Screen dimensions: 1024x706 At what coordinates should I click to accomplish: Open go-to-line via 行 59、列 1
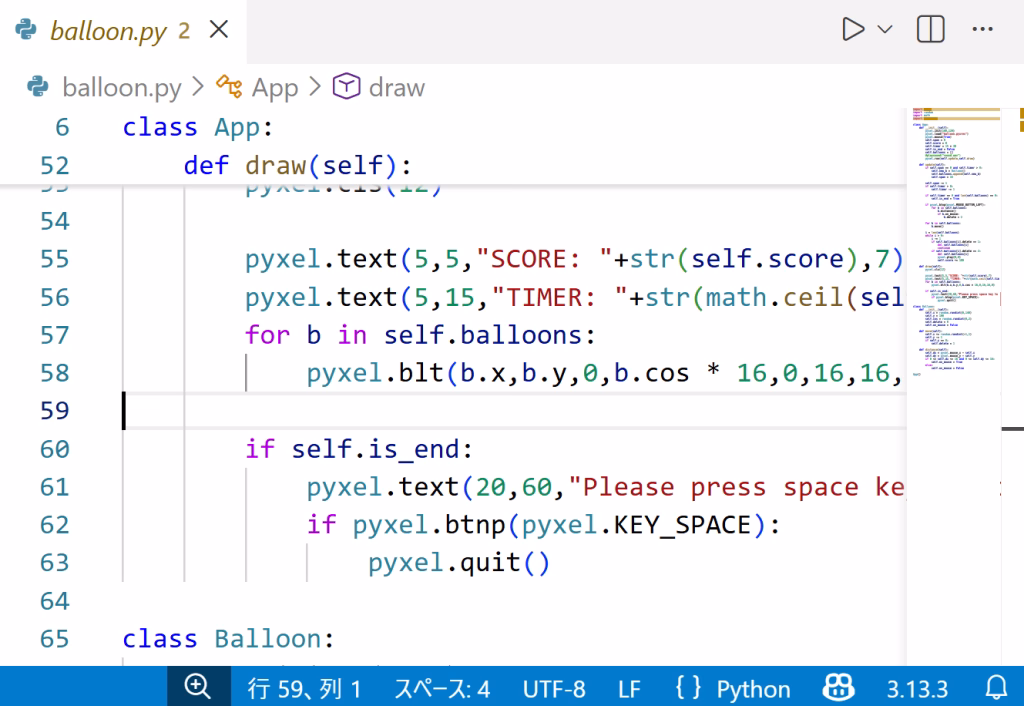click(x=304, y=688)
